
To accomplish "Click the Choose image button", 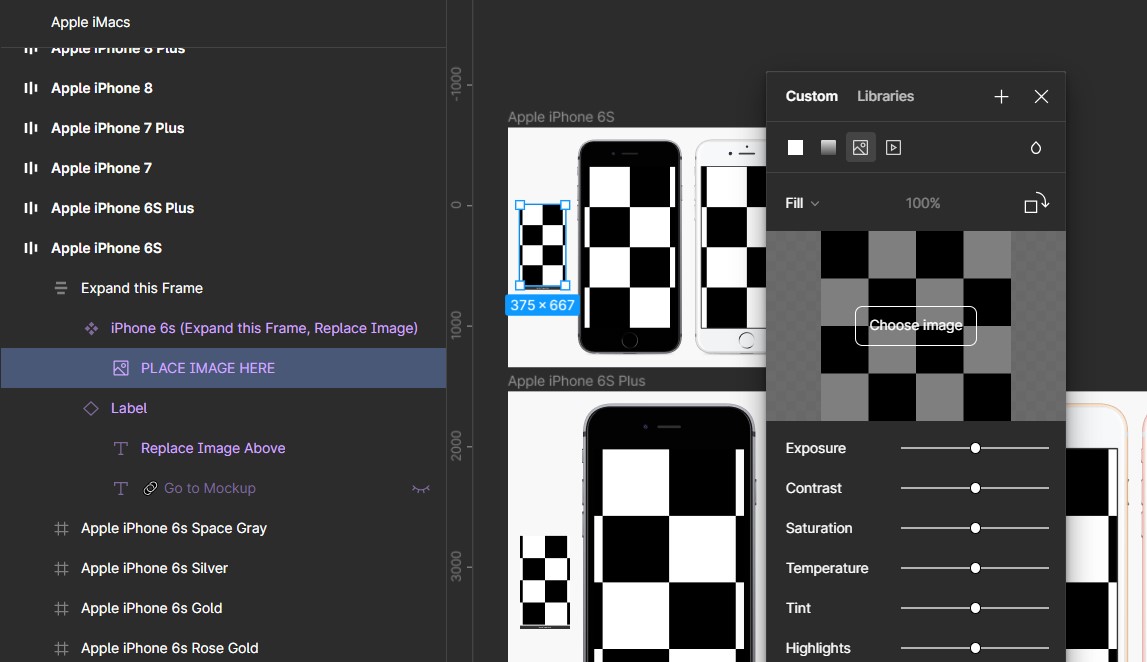I will click(x=915, y=326).
